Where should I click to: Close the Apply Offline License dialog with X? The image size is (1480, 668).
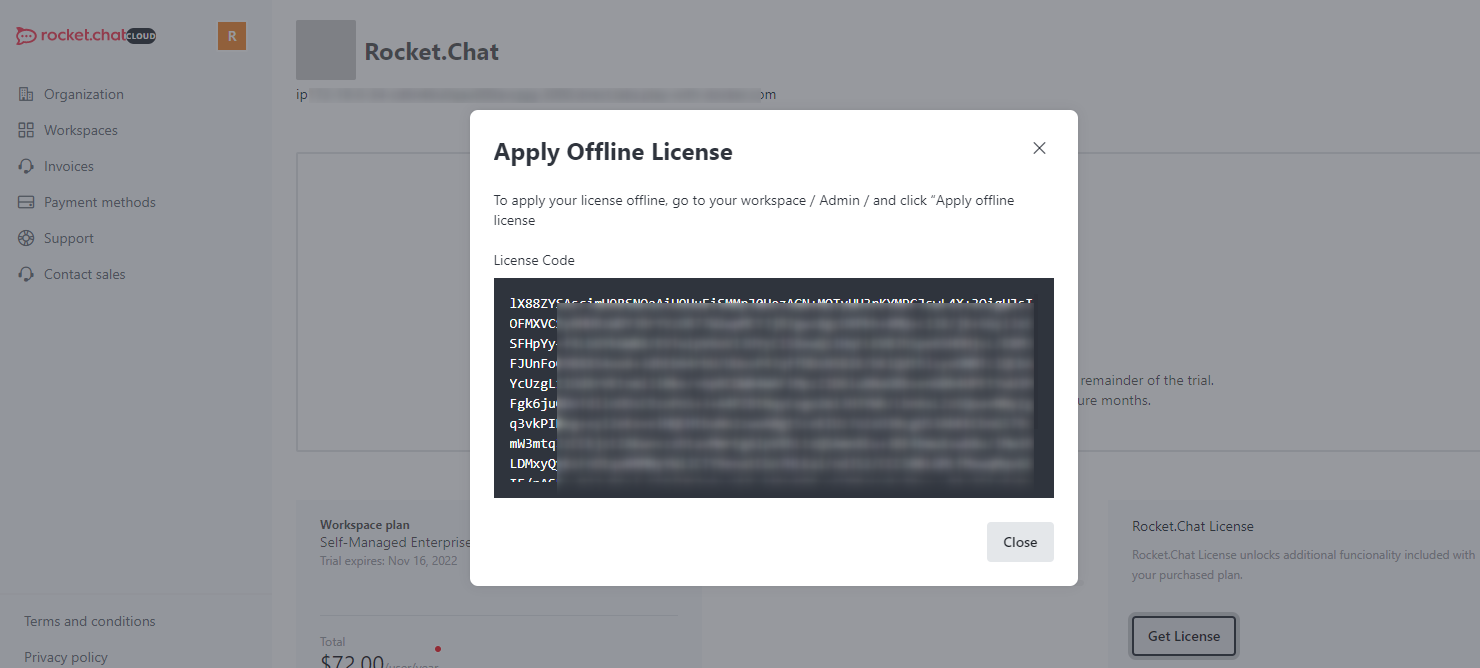click(1039, 148)
